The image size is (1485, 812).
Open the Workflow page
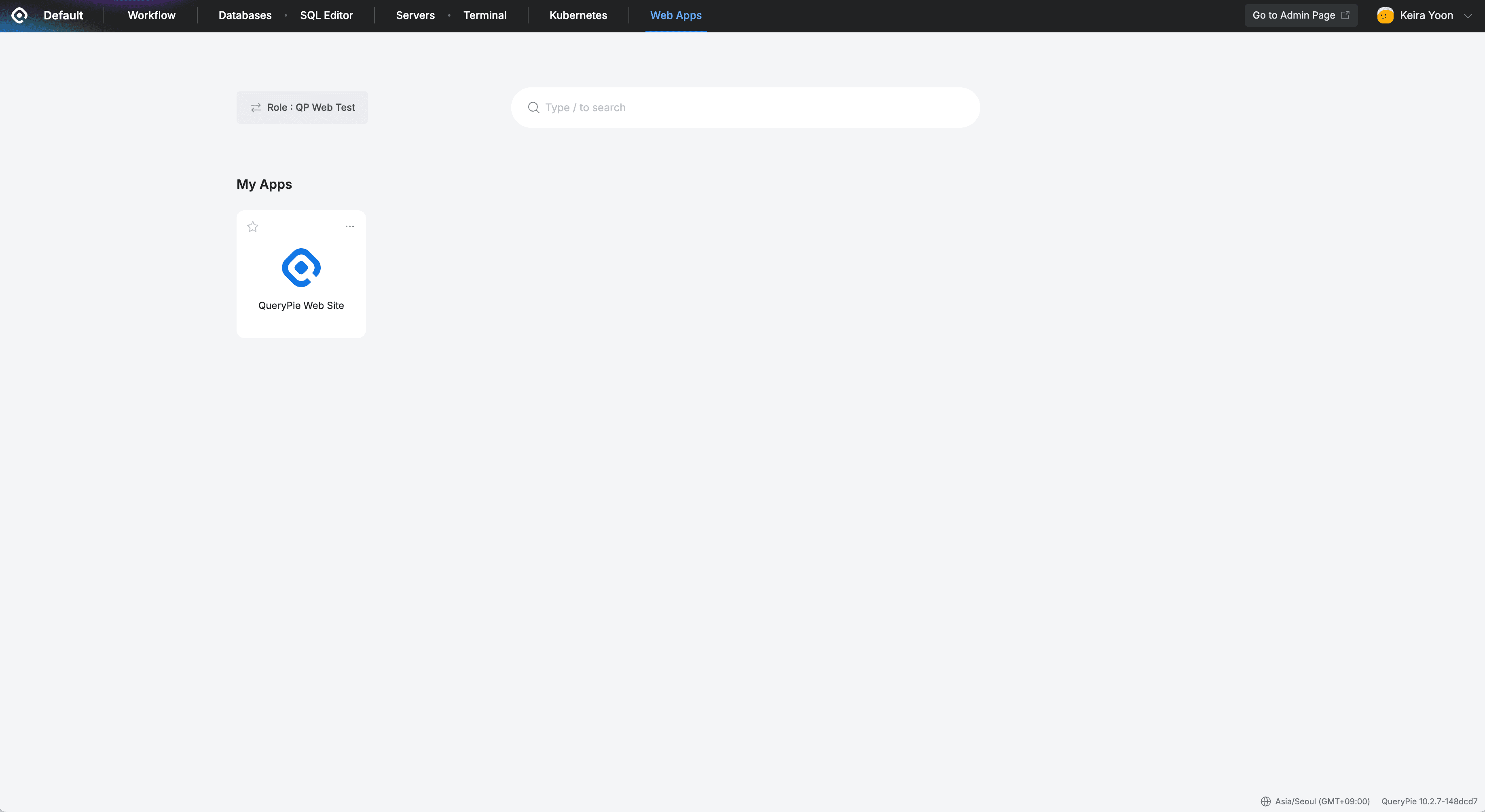pyautogui.click(x=151, y=15)
